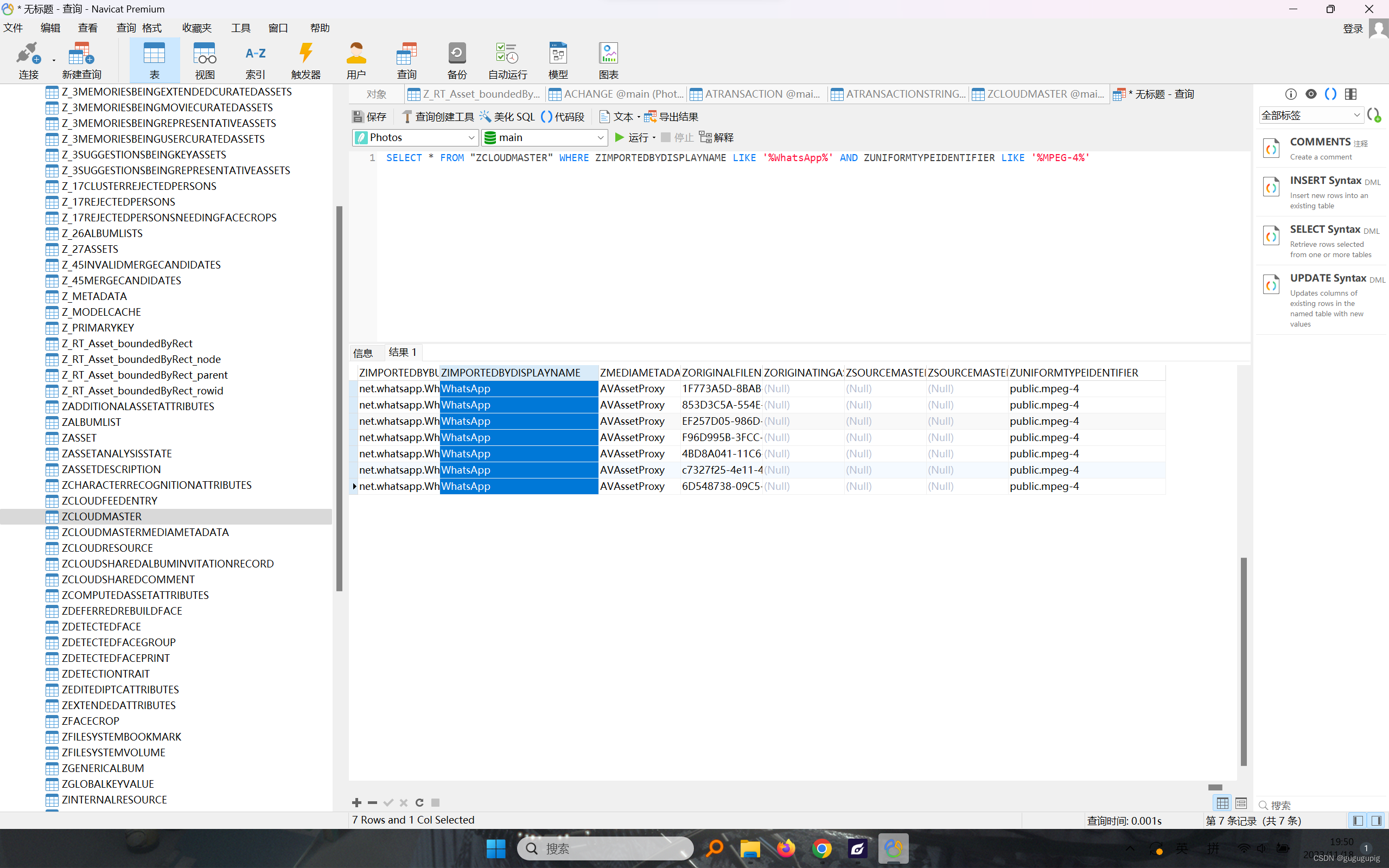Switch to the 信息 result tab
The image size is (1389, 868).
tap(364, 353)
